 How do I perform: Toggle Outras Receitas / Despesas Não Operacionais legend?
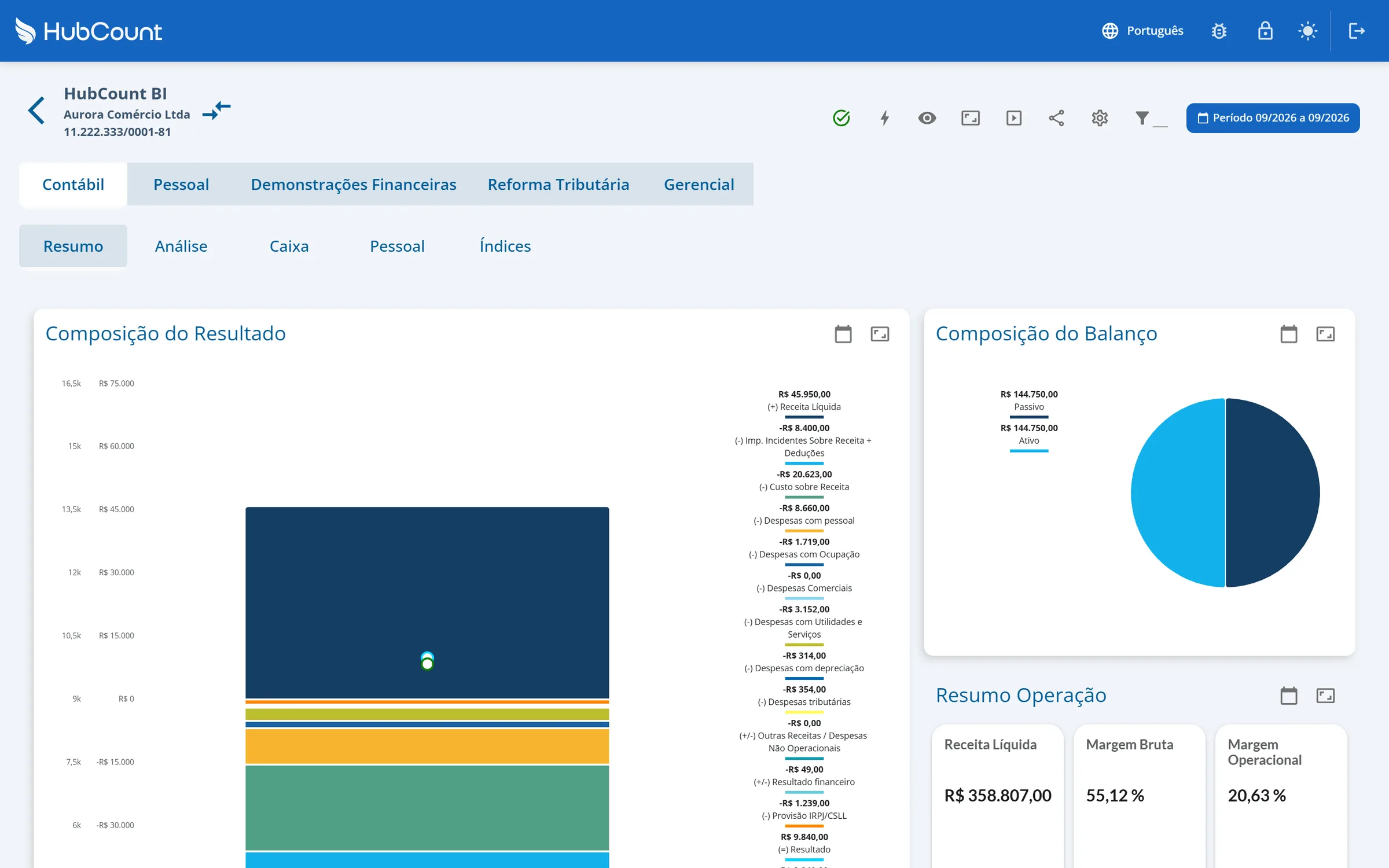(x=804, y=739)
